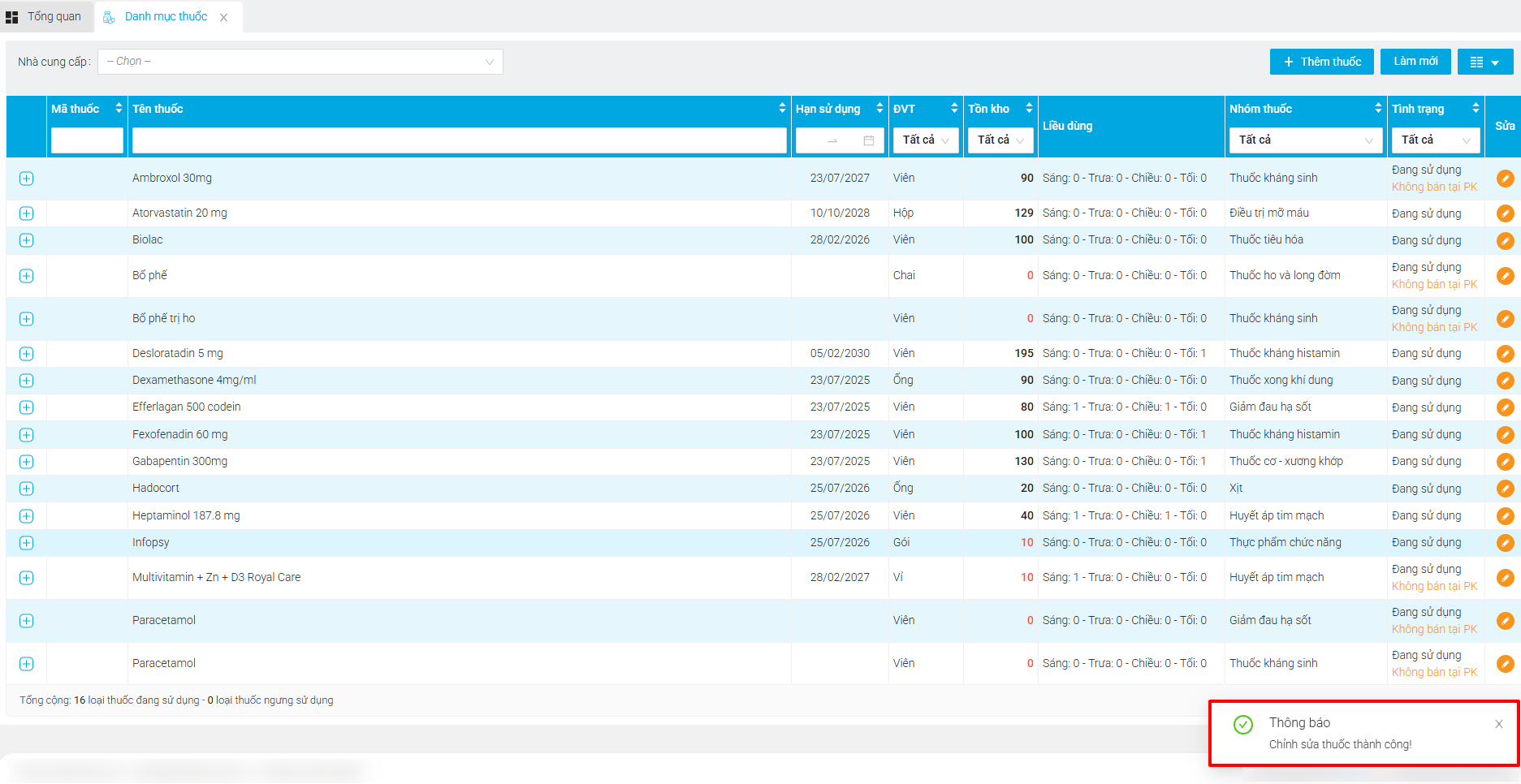Expand Desloratadin 5 mg row details
The height and width of the screenshot is (784, 1521).
coord(26,354)
